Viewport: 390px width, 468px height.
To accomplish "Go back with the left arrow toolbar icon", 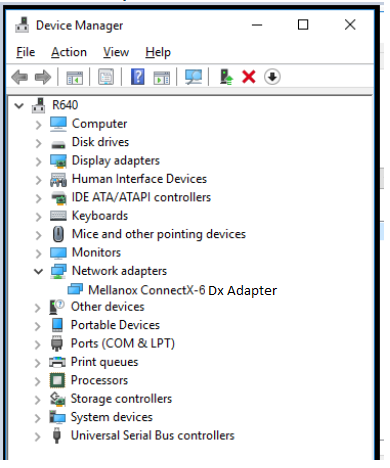I will 20,77.
